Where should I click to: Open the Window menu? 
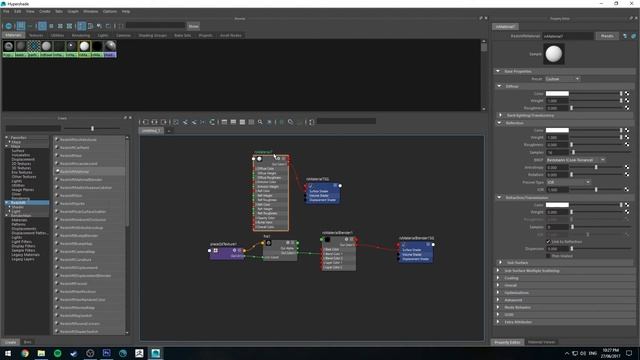[91, 11]
